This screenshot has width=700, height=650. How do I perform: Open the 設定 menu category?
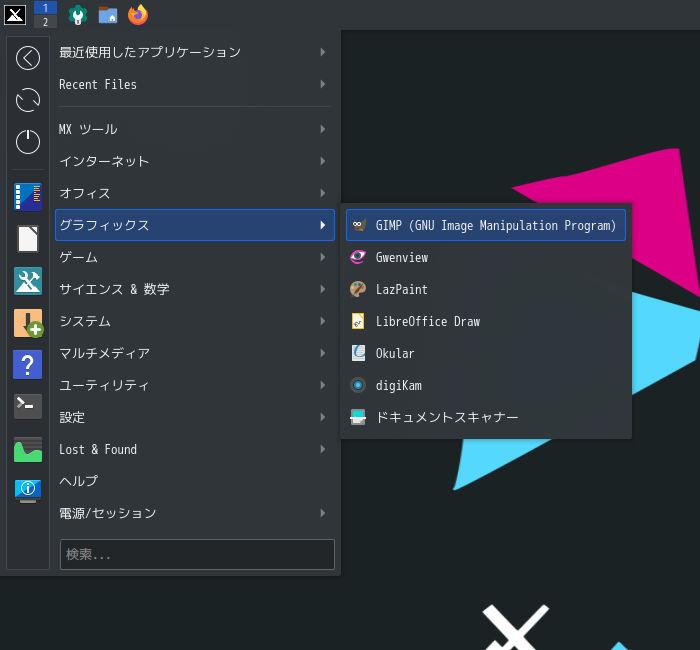click(x=195, y=417)
